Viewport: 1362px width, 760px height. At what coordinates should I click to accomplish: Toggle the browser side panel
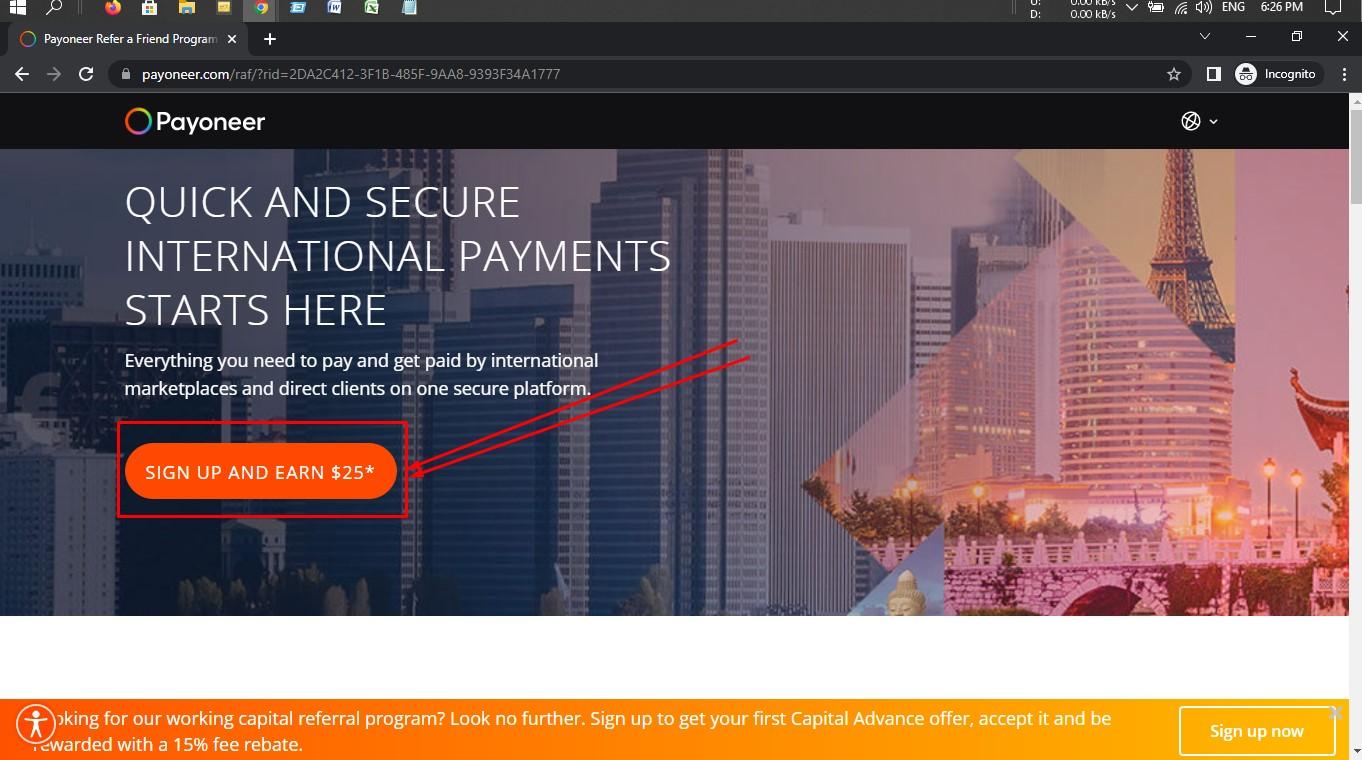(1213, 74)
